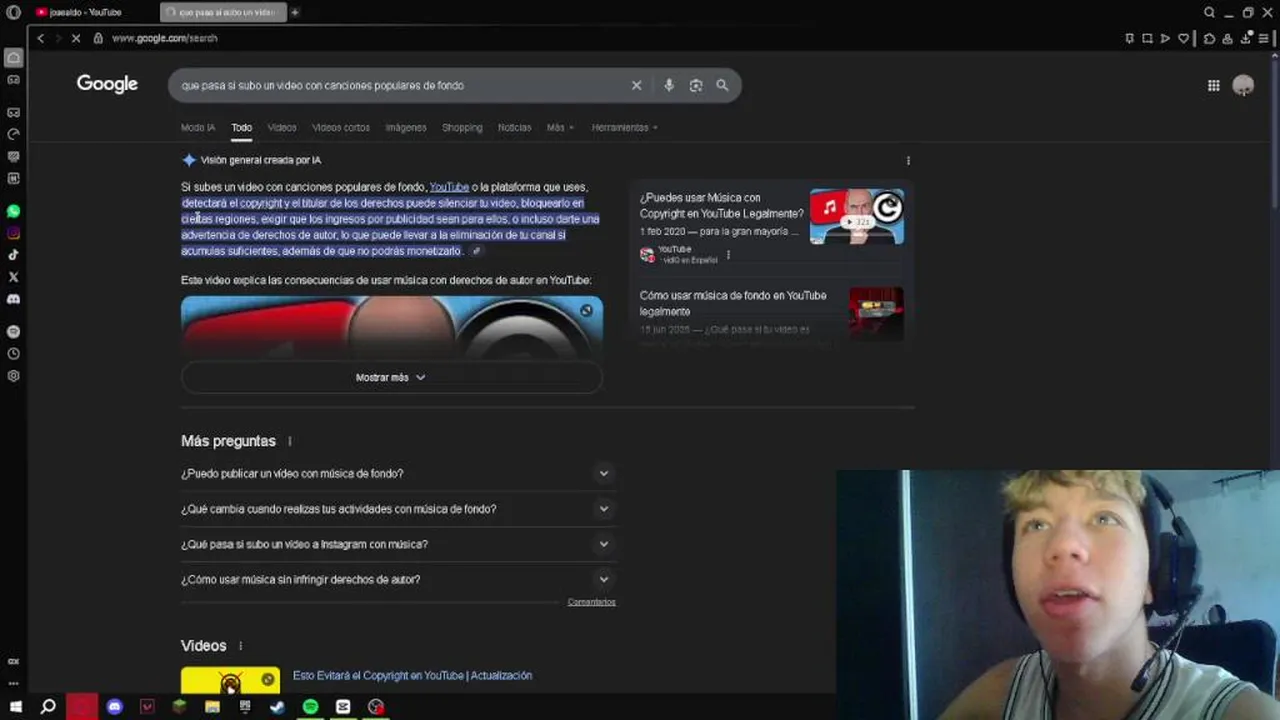Start voice search with the microphone icon
Viewport: 1280px width, 720px height.
[669, 85]
